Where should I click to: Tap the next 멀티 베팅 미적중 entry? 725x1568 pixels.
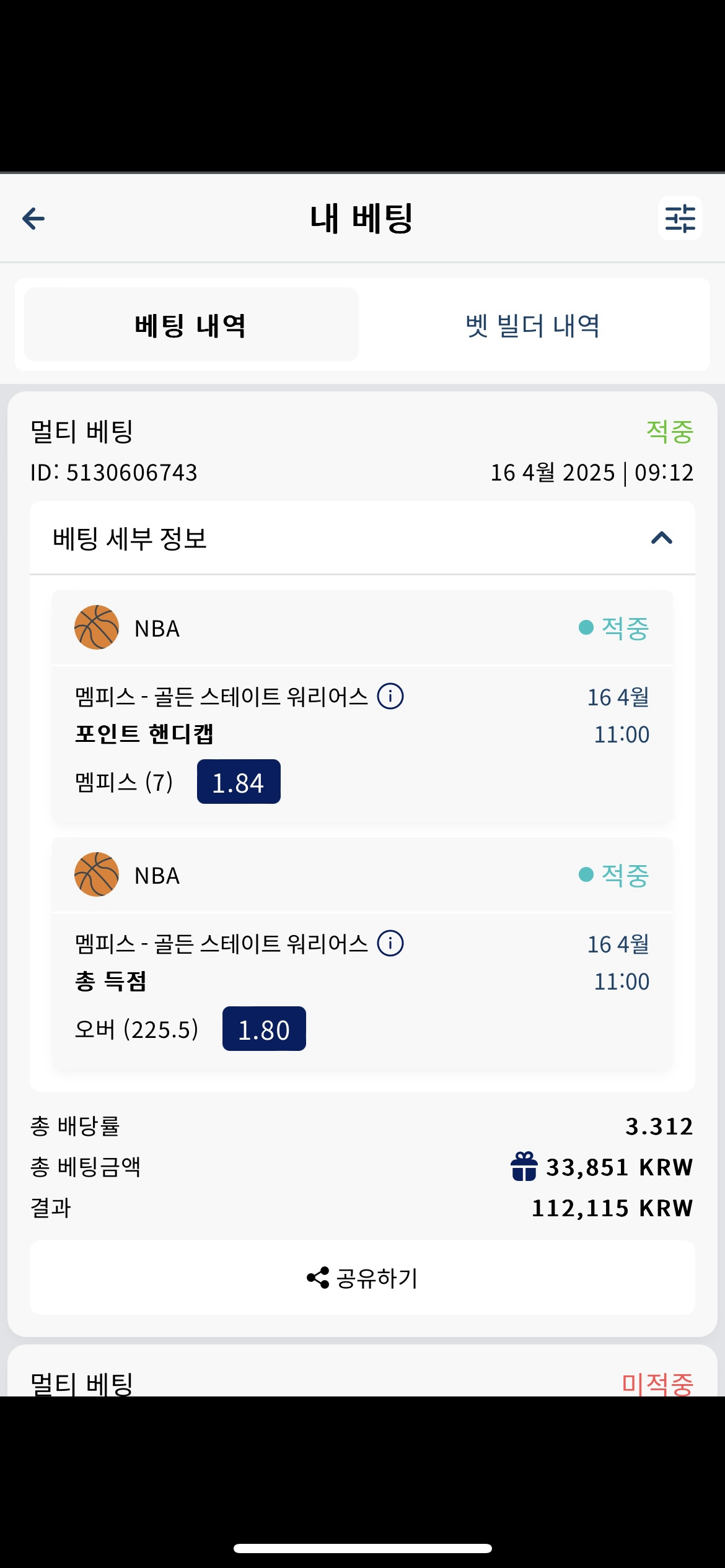(362, 1382)
